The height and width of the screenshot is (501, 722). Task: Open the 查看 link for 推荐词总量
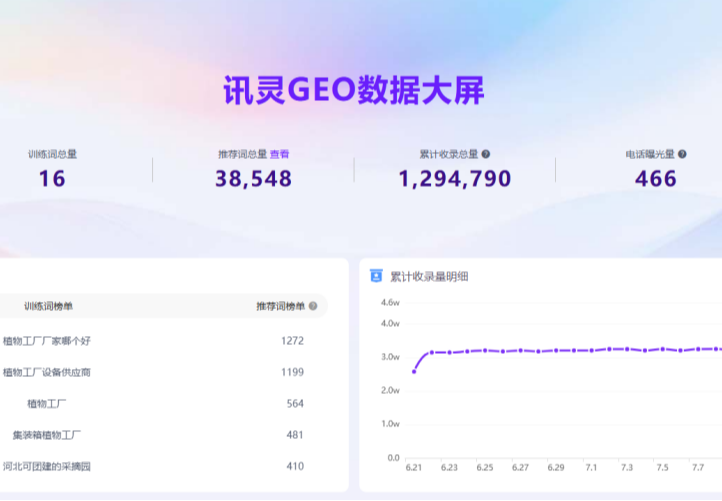pos(279,154)
